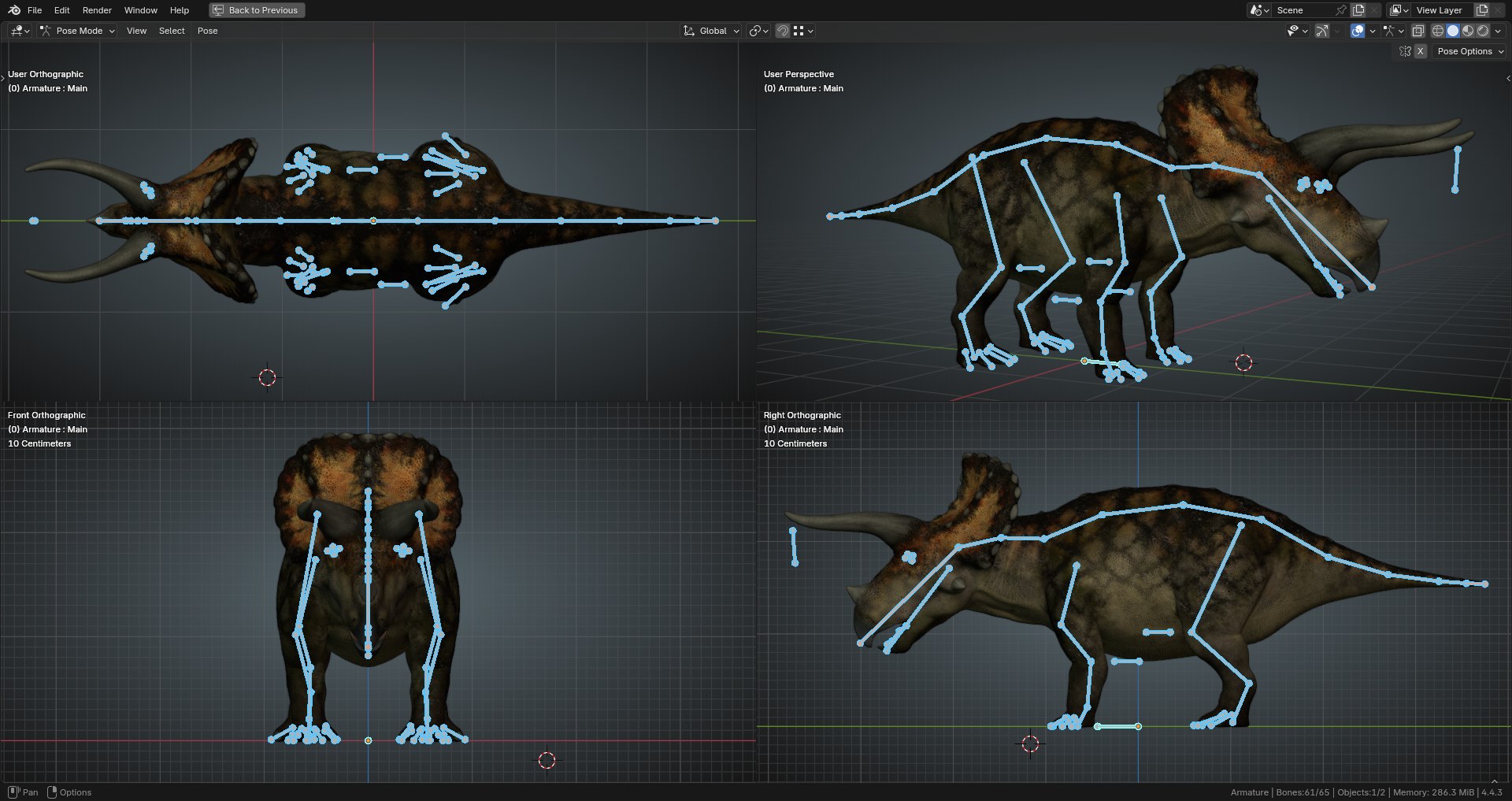1512x801 pixels.
Task: Toggle viewport overlays button
Action: tap(1358, 31)
